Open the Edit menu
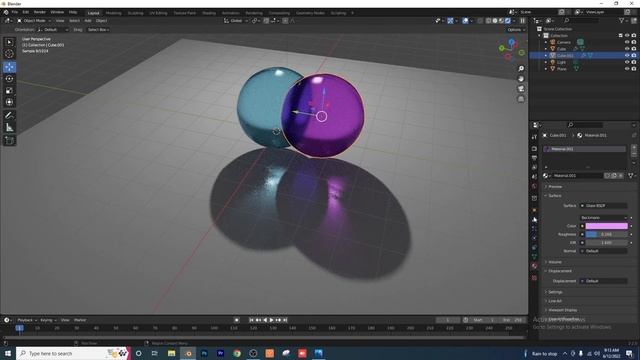The width and height of the screenshot is (640, 360). coord(26,12)
